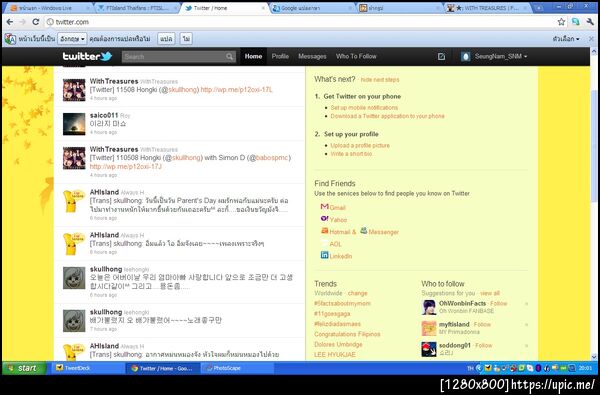Screen dimensions: 600x395
Task: Bookmark page with star icon
Action: click(x=561, y=22)
